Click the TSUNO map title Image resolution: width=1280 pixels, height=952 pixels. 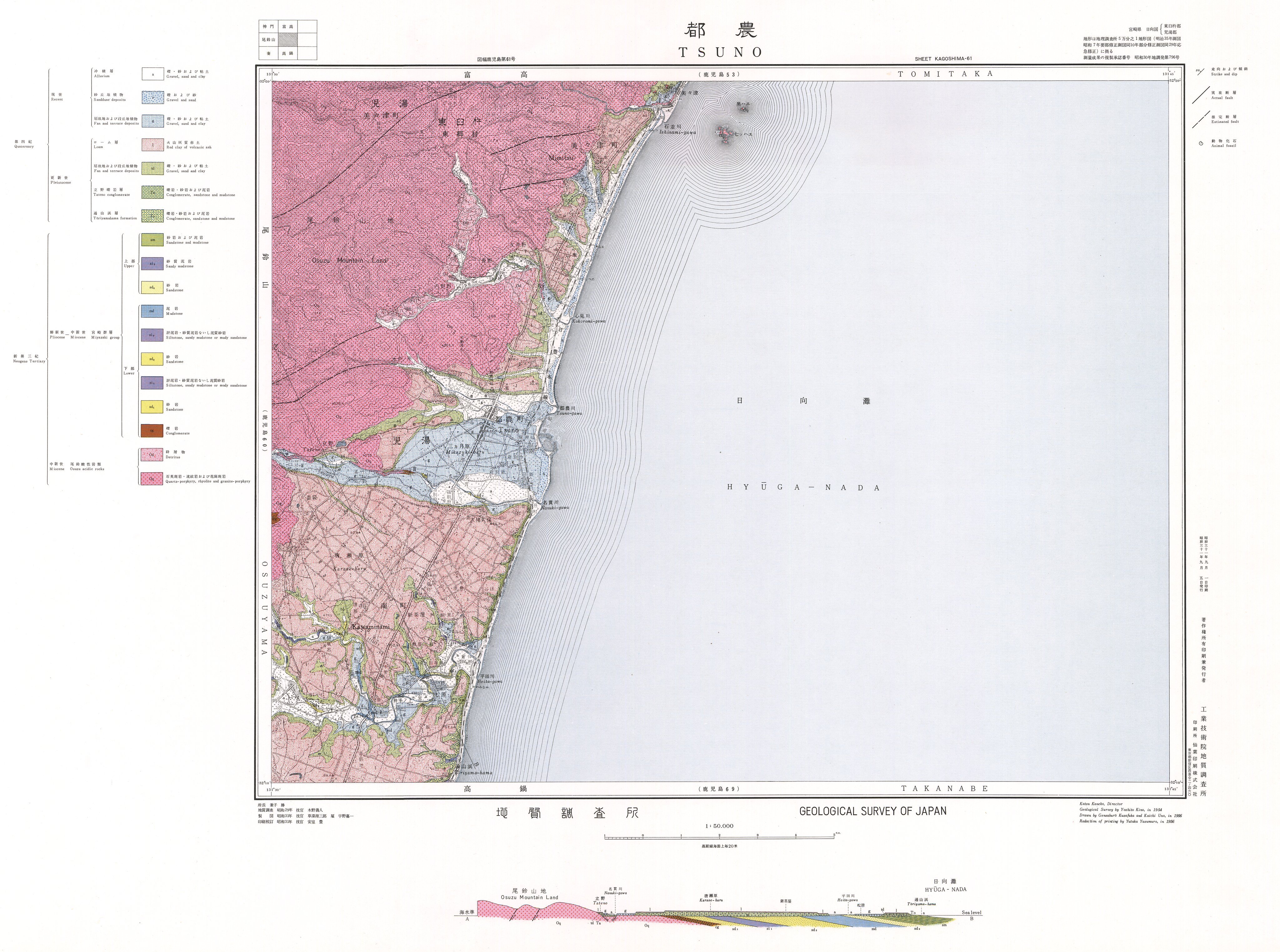[x=721, y=52]
